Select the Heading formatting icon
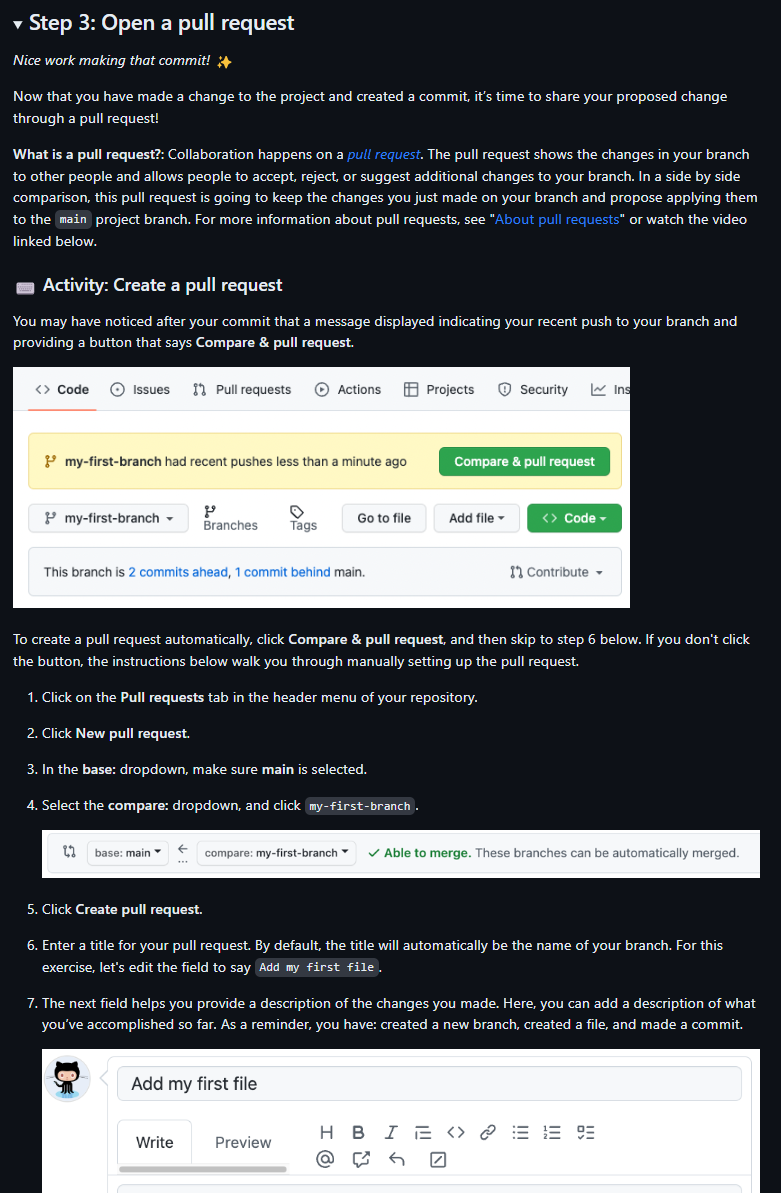Image resolution: width=781 pixels, height=1193 pixels. pos(326,1131)
